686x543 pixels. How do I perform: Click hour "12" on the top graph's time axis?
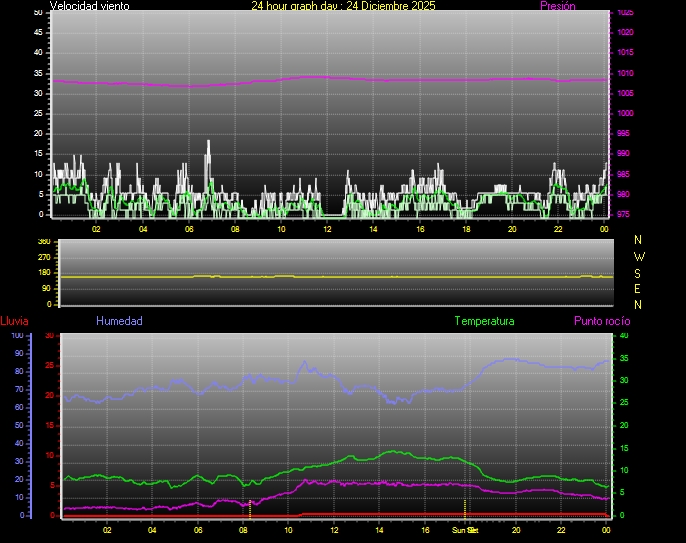pos(327,229)
